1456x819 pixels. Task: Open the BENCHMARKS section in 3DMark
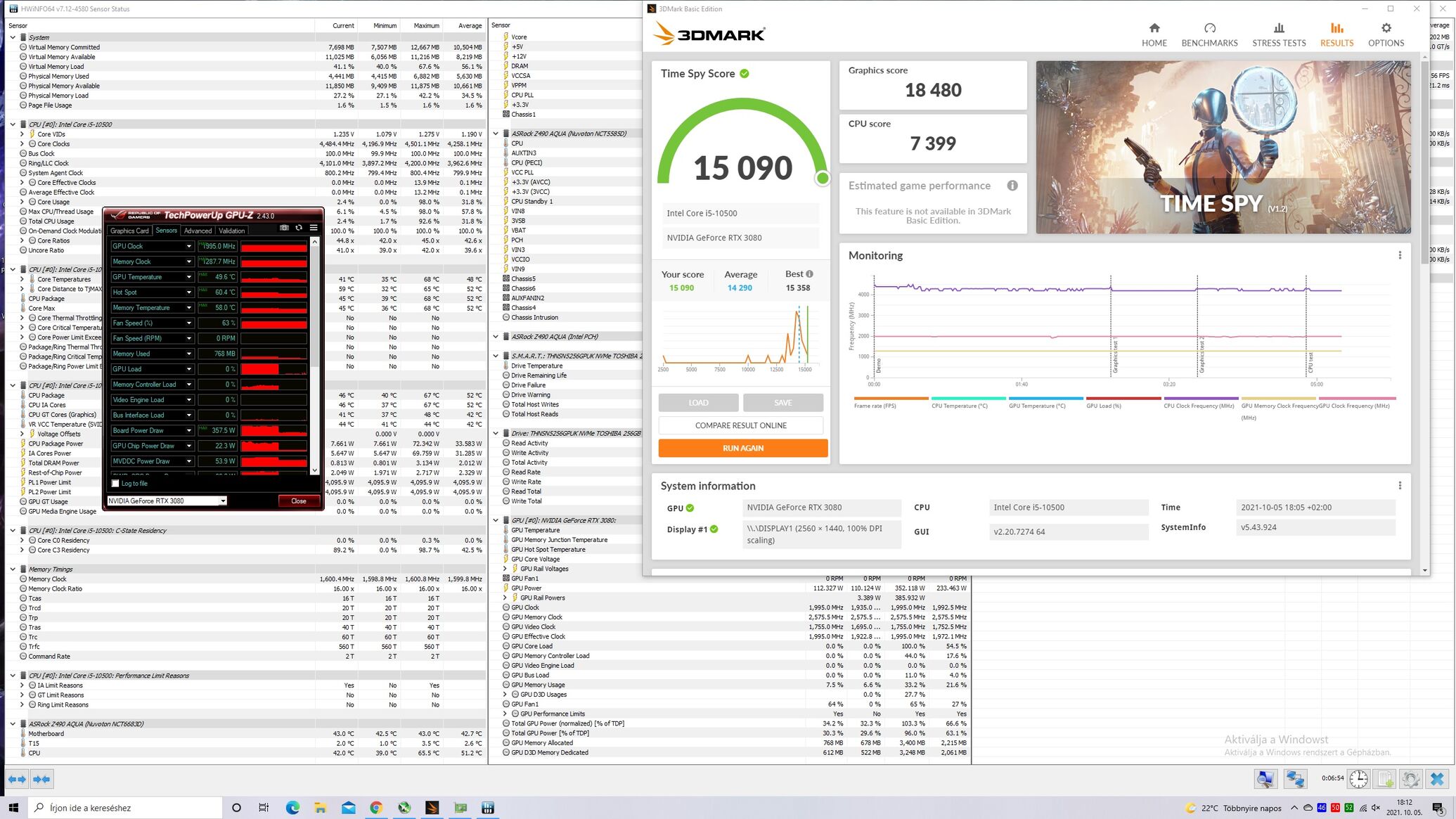point(1209,35)
